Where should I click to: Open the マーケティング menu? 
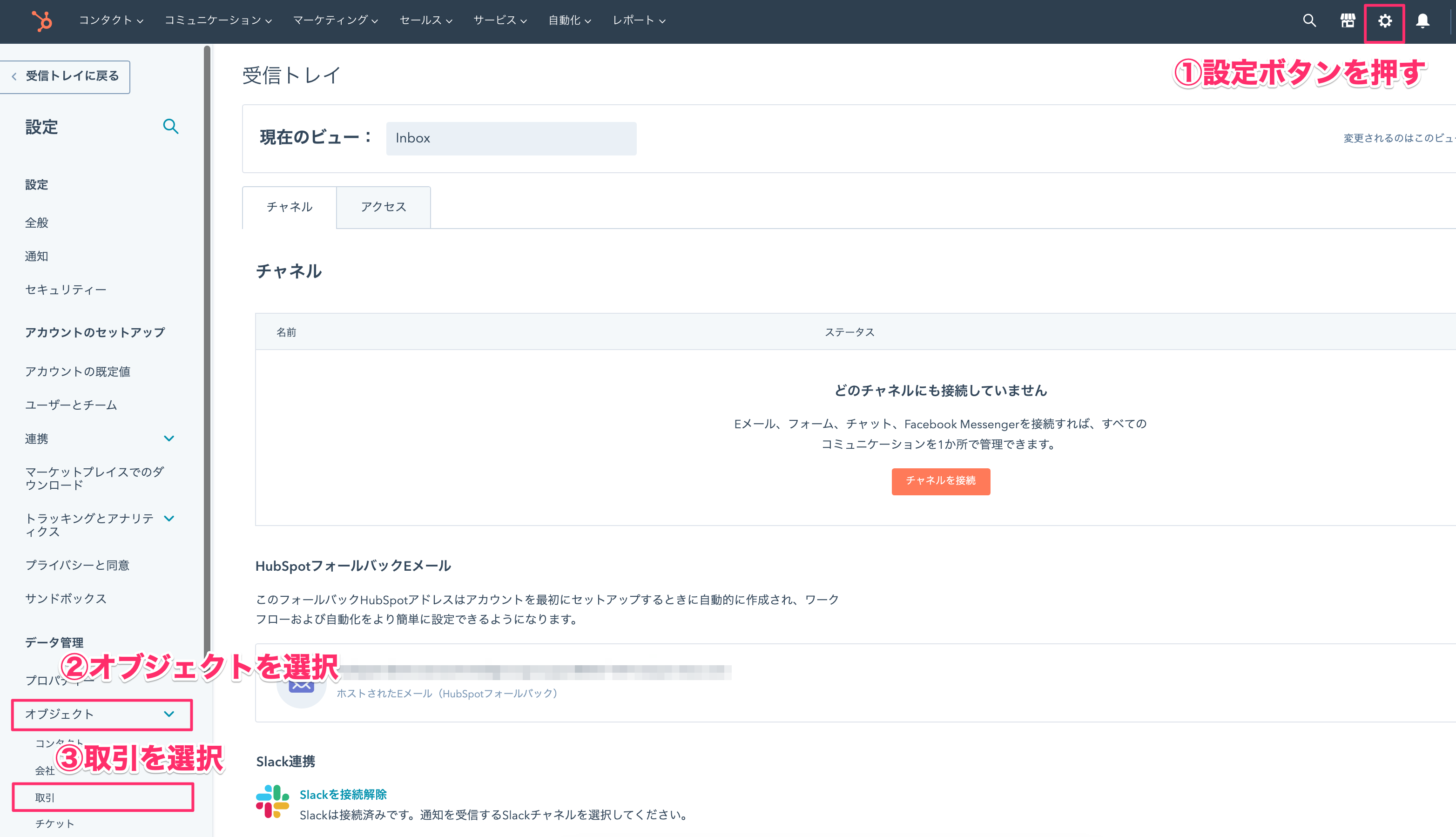pos(336,20)
